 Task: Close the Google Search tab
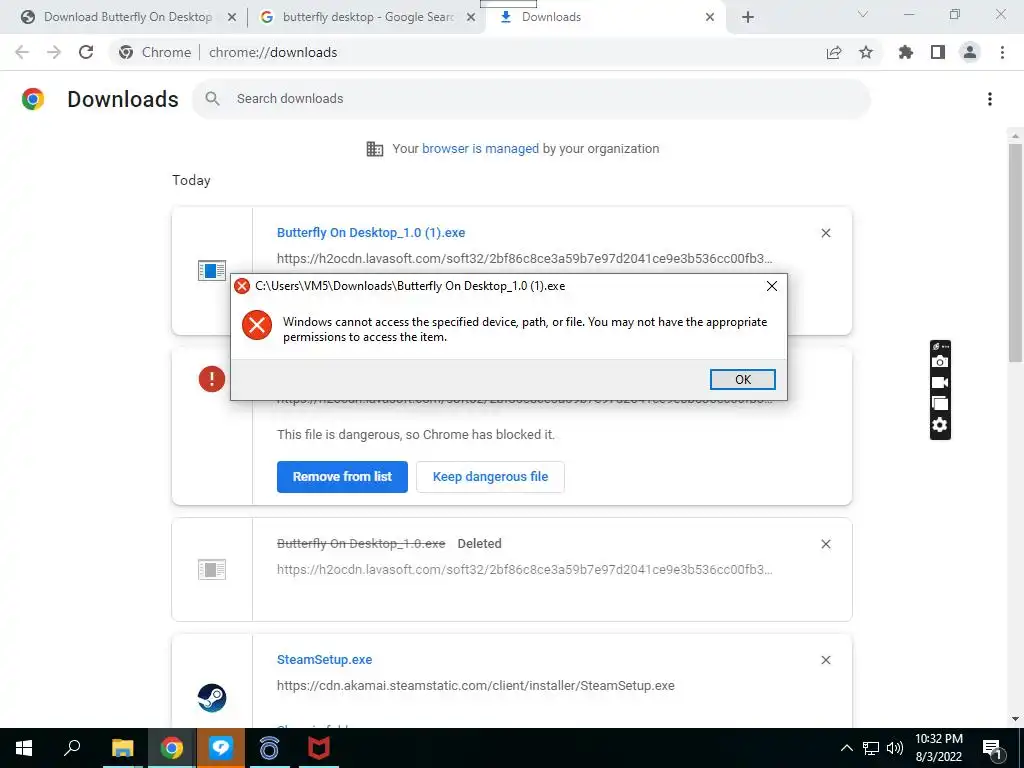pos(471,18)
